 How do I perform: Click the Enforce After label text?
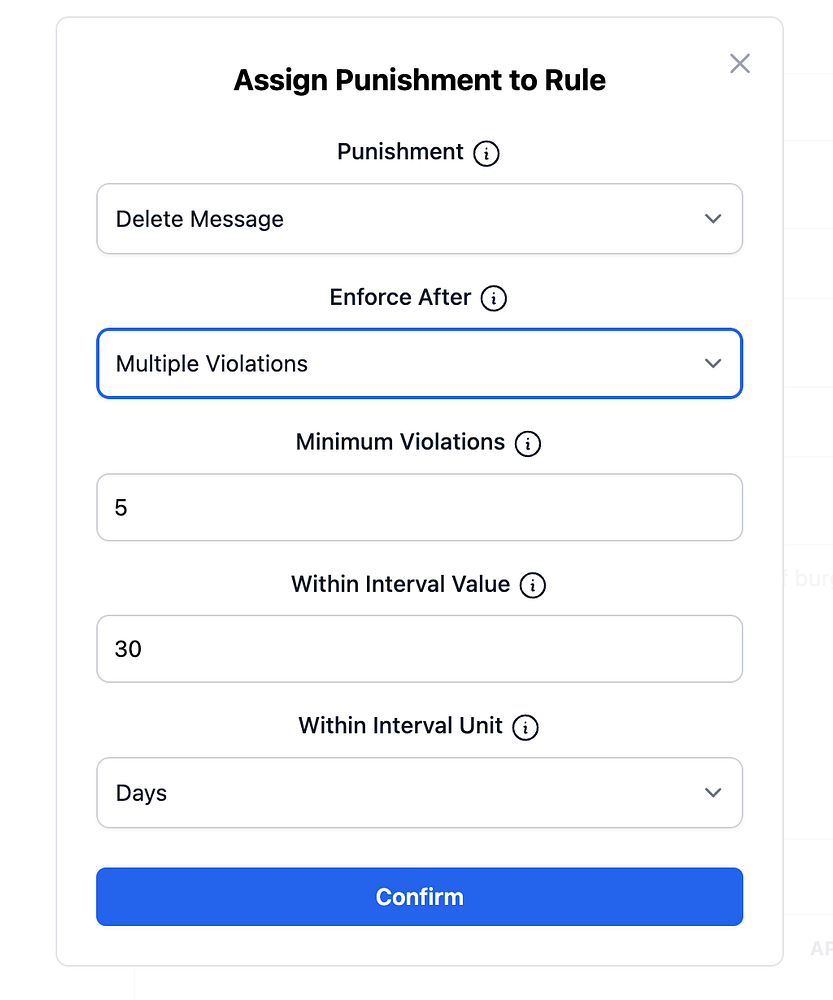(400, 297)
